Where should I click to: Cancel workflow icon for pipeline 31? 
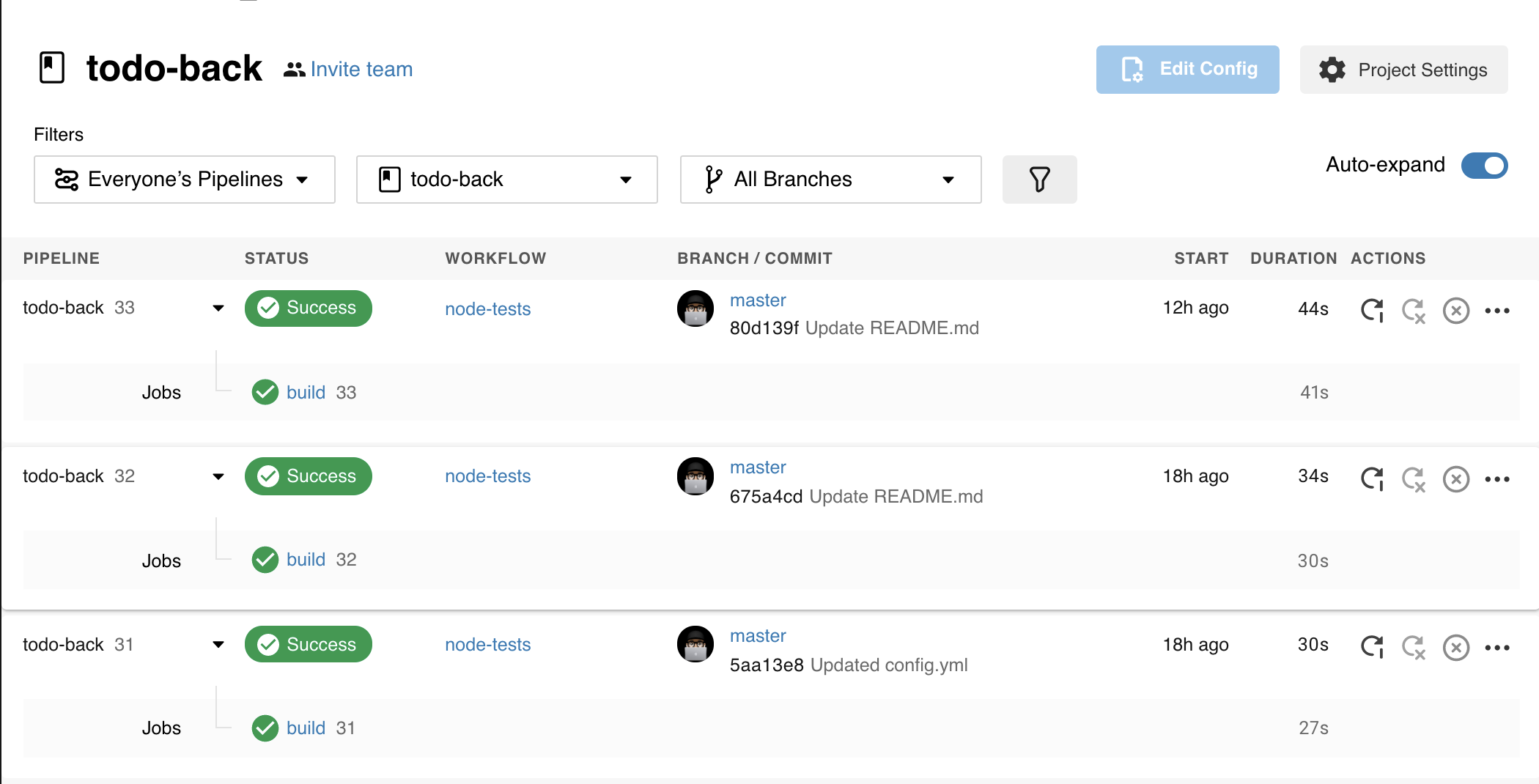coord(1455,647)
